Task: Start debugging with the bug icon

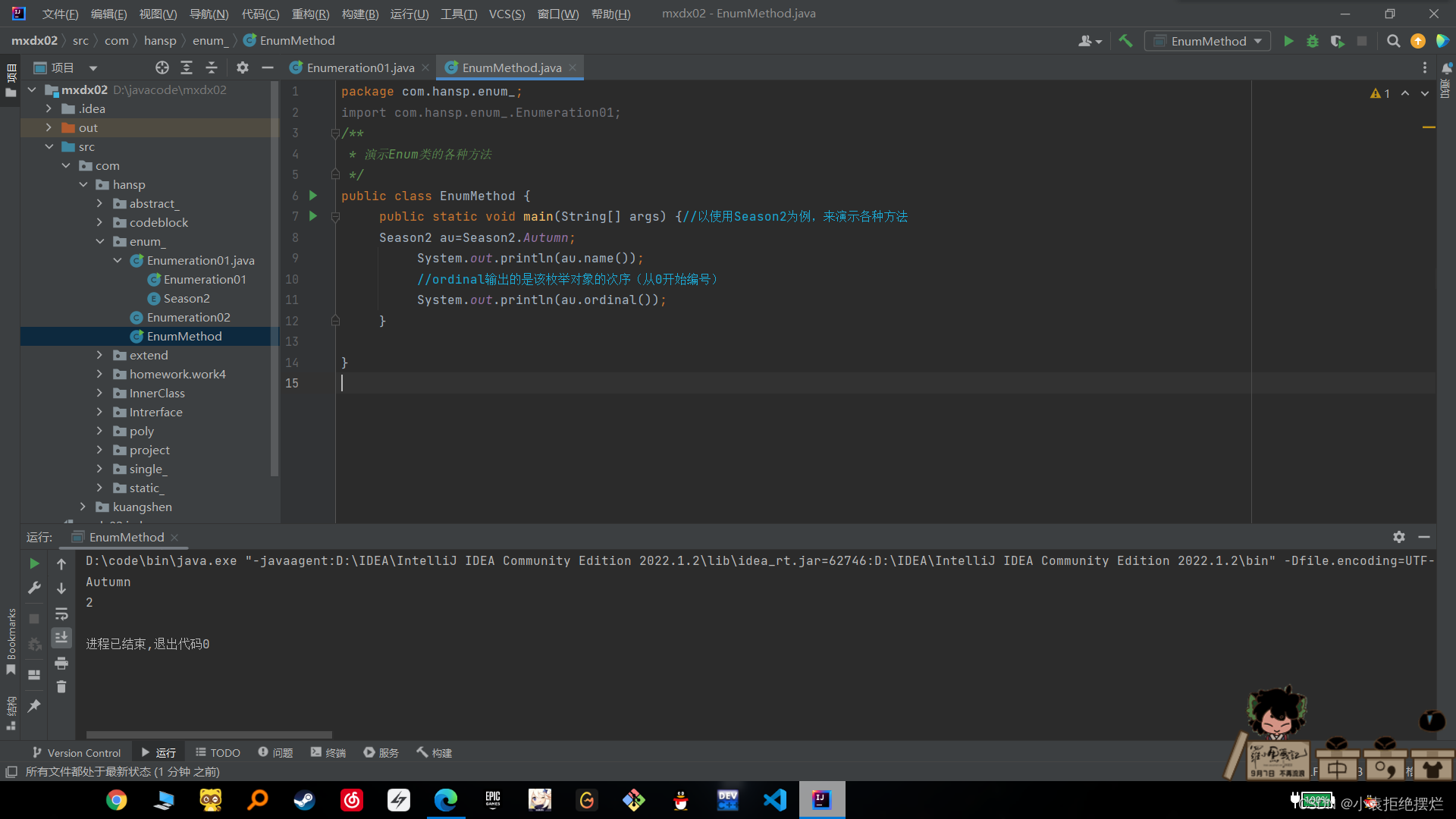Action: click(1313, 41)
